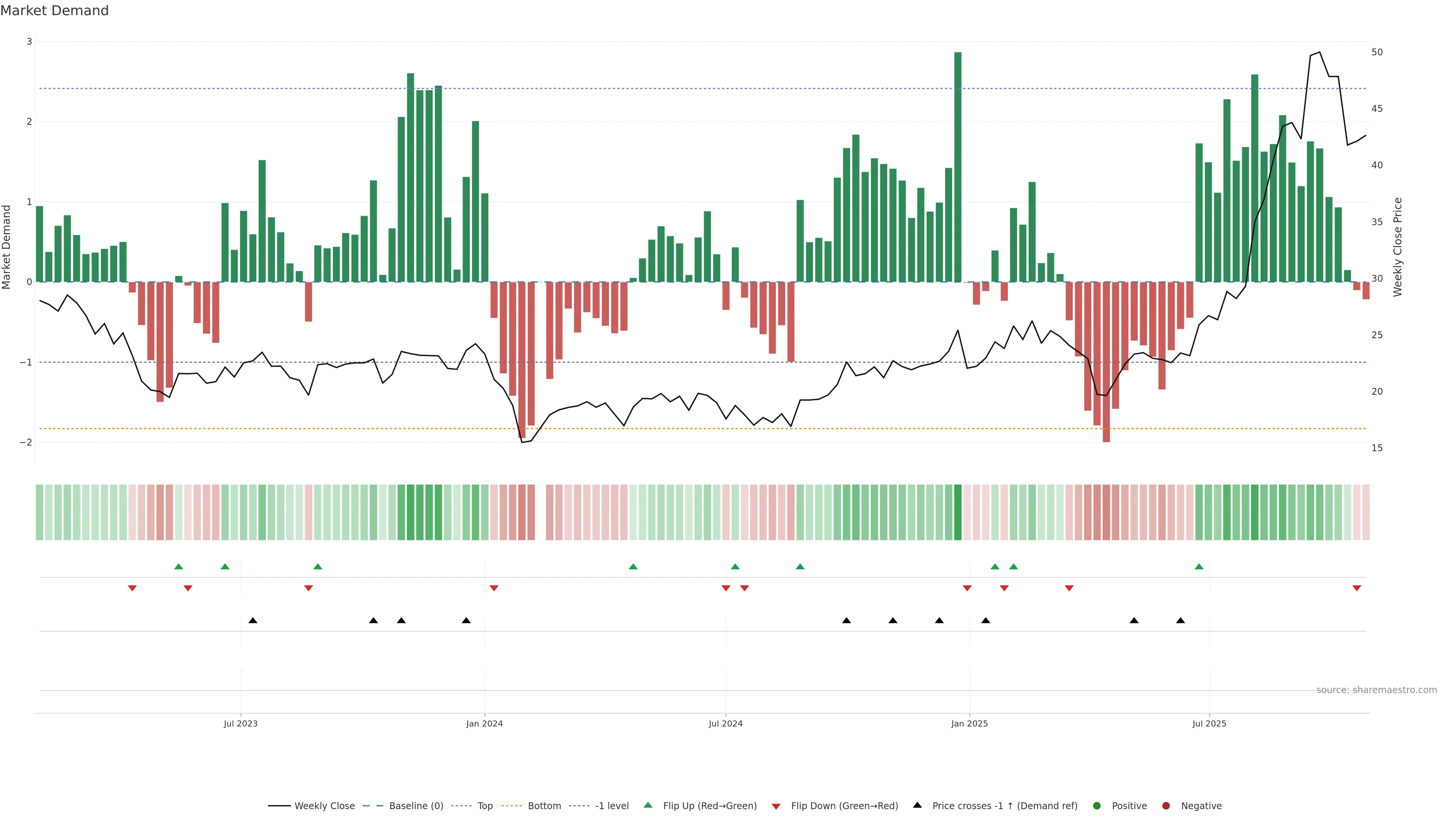The width and height of the screenshot is (1456, 819).
Task: Toggle the -1 level legend entry
Action: pos(612,806)
